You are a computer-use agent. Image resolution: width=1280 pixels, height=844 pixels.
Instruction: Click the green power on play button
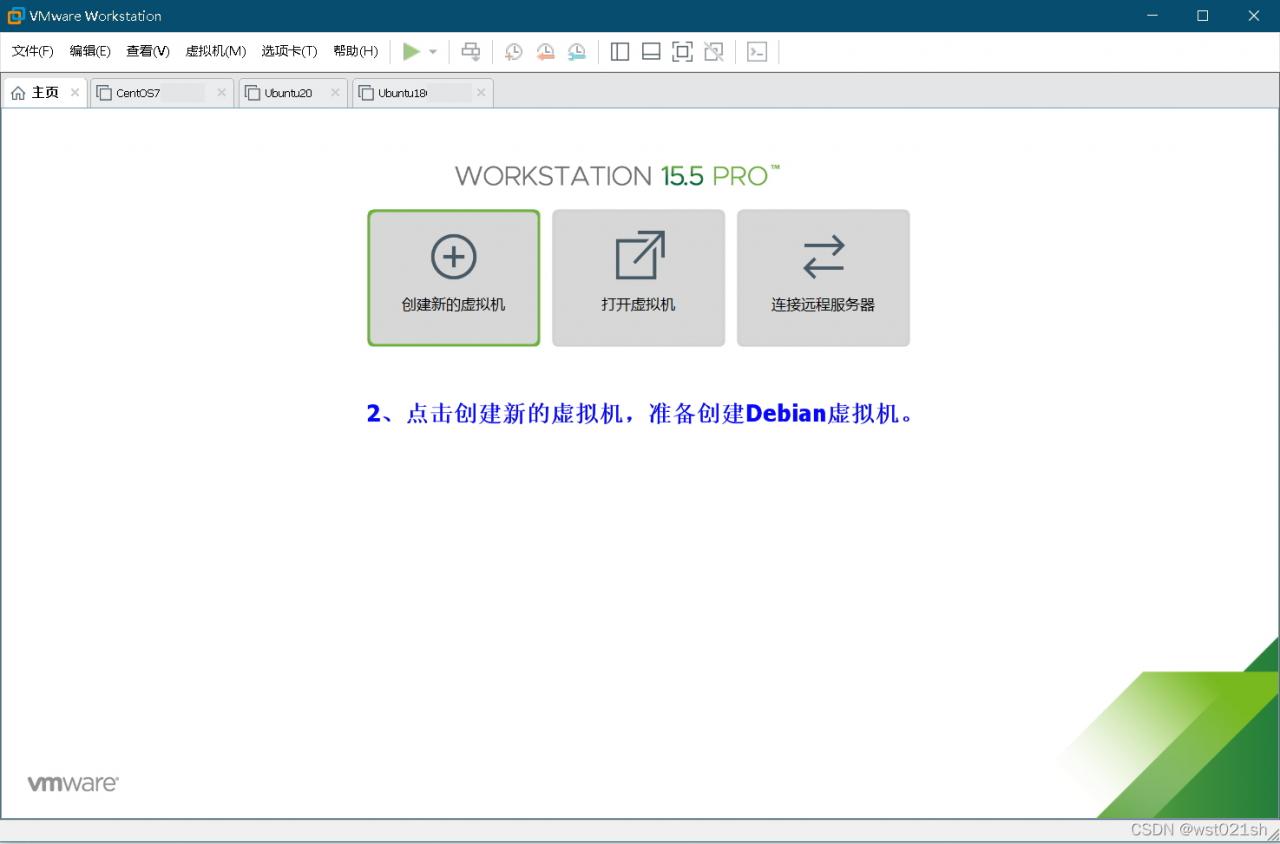(411, 51)
